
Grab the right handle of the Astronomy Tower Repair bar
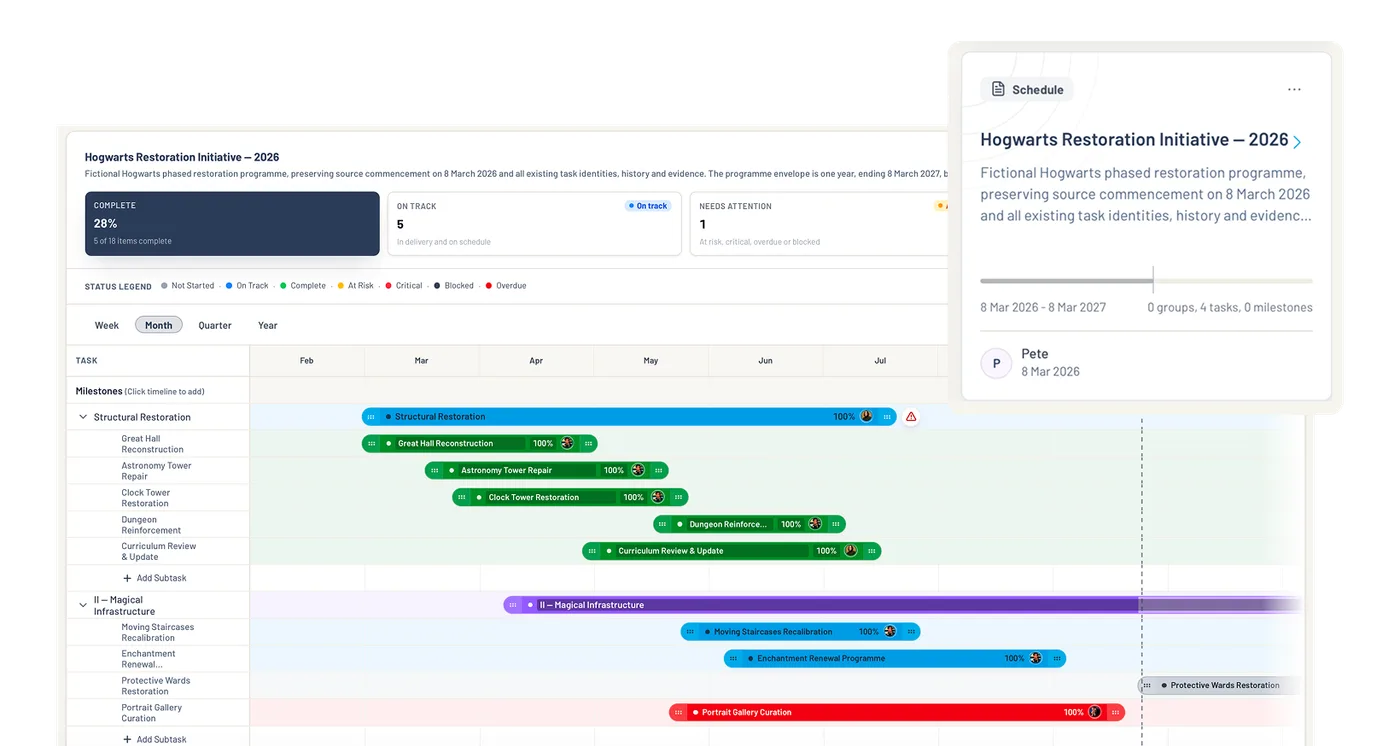coord(658,470)
